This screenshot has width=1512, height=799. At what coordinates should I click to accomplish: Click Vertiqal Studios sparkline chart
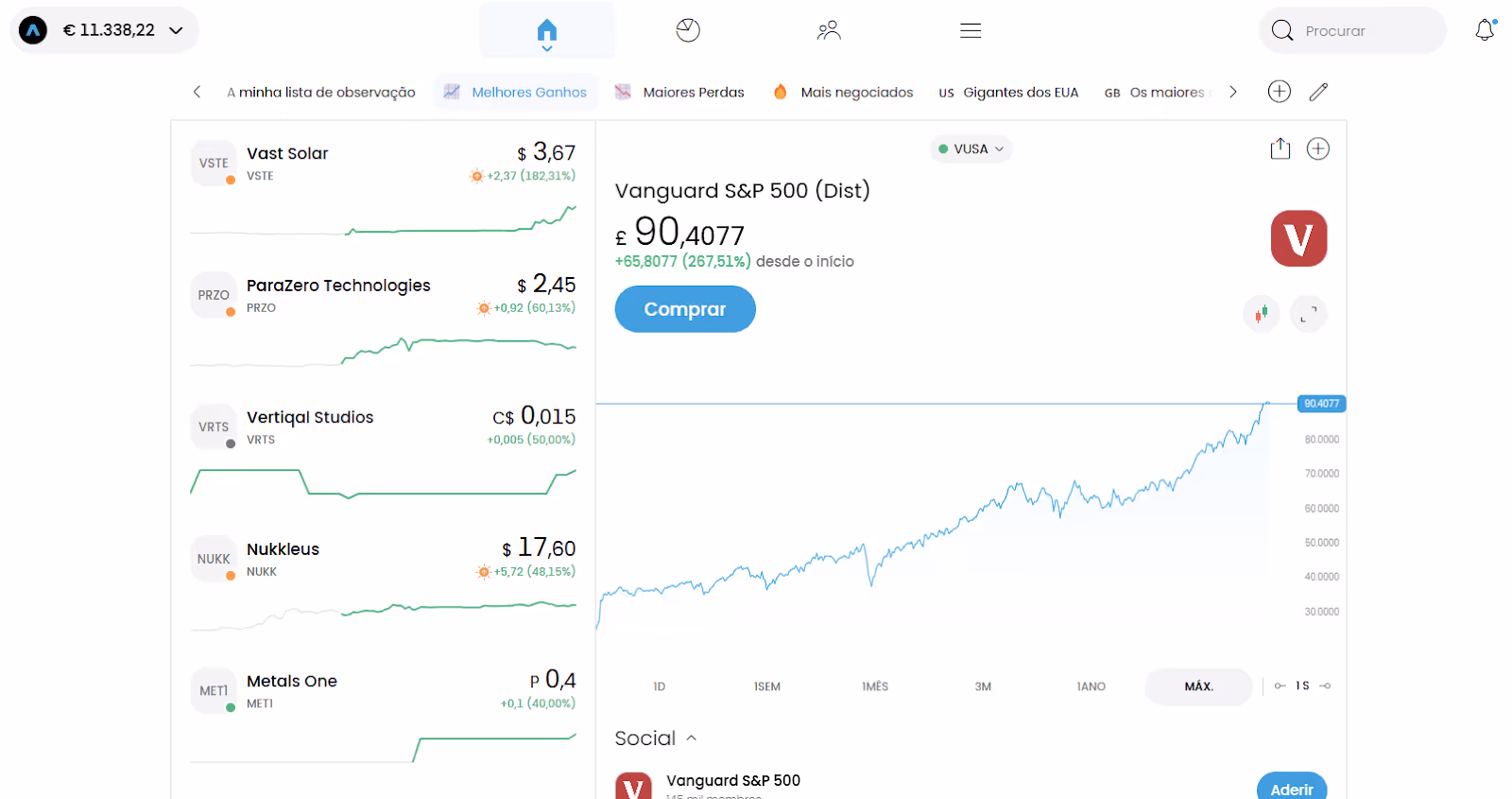383,482
